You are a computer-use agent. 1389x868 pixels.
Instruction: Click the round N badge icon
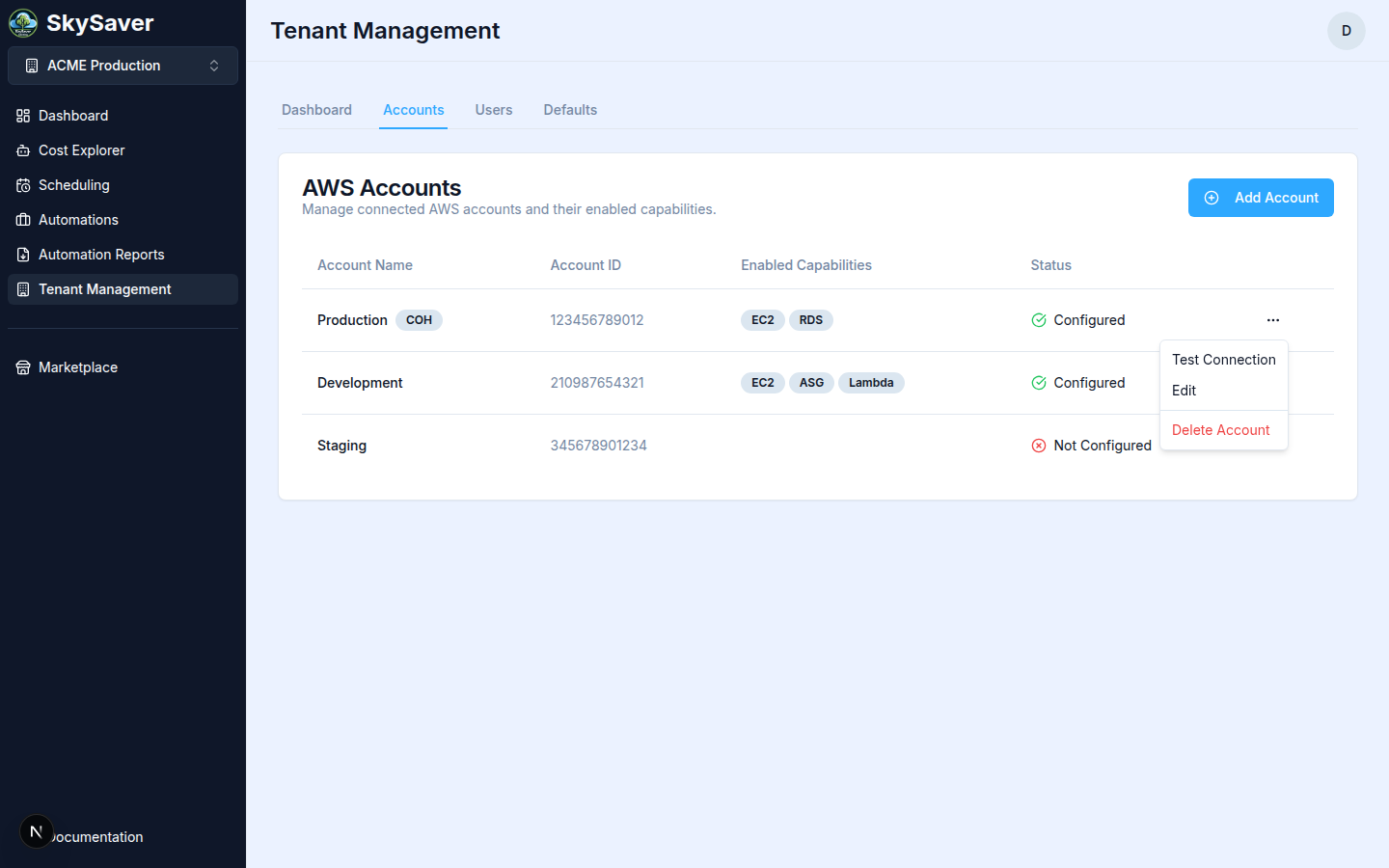pyautogui.click(x=37, y=831)
